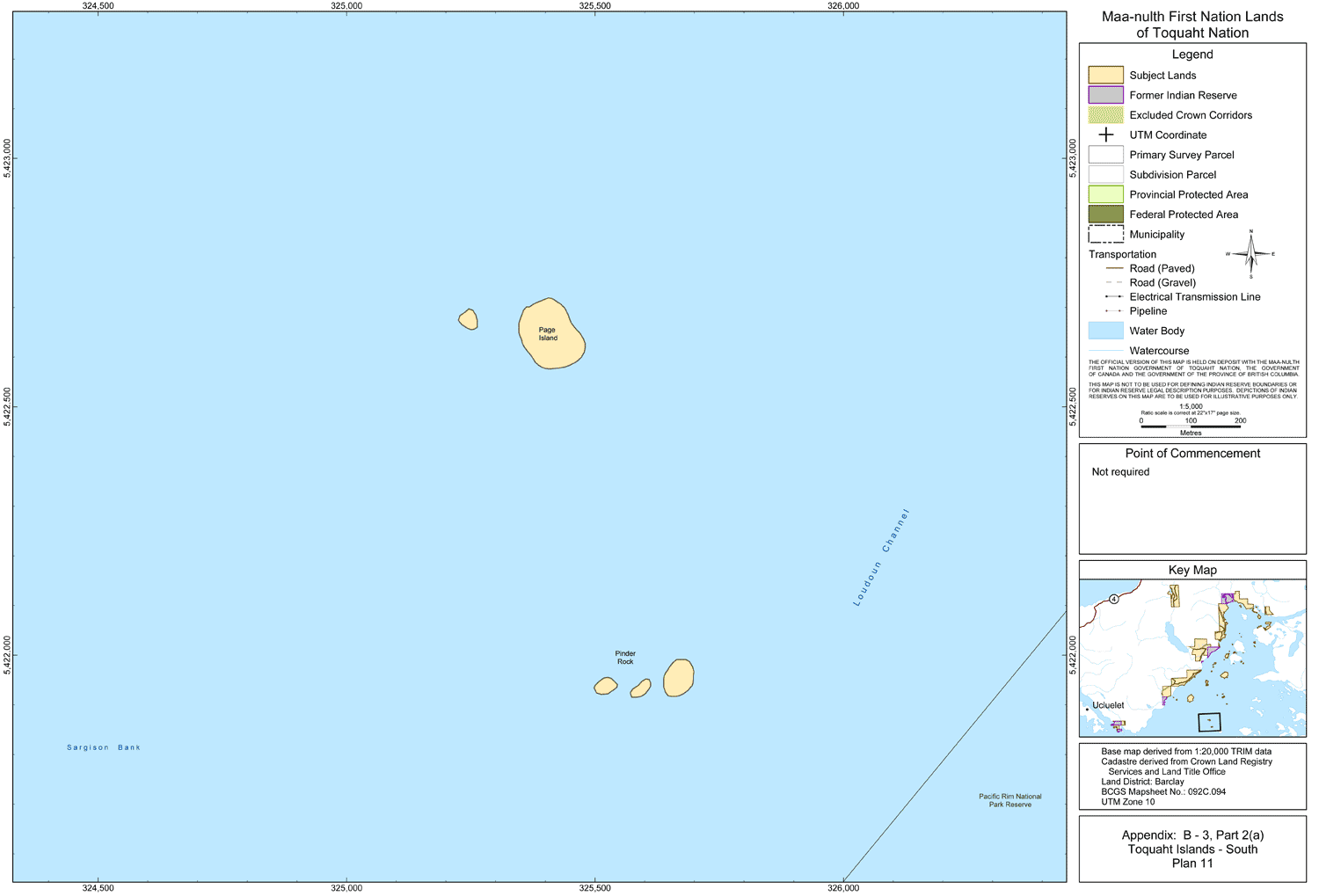Select the Former Indian Reserve swatch
This screenshot has height=896, width=1319.
click(1105, 95)
